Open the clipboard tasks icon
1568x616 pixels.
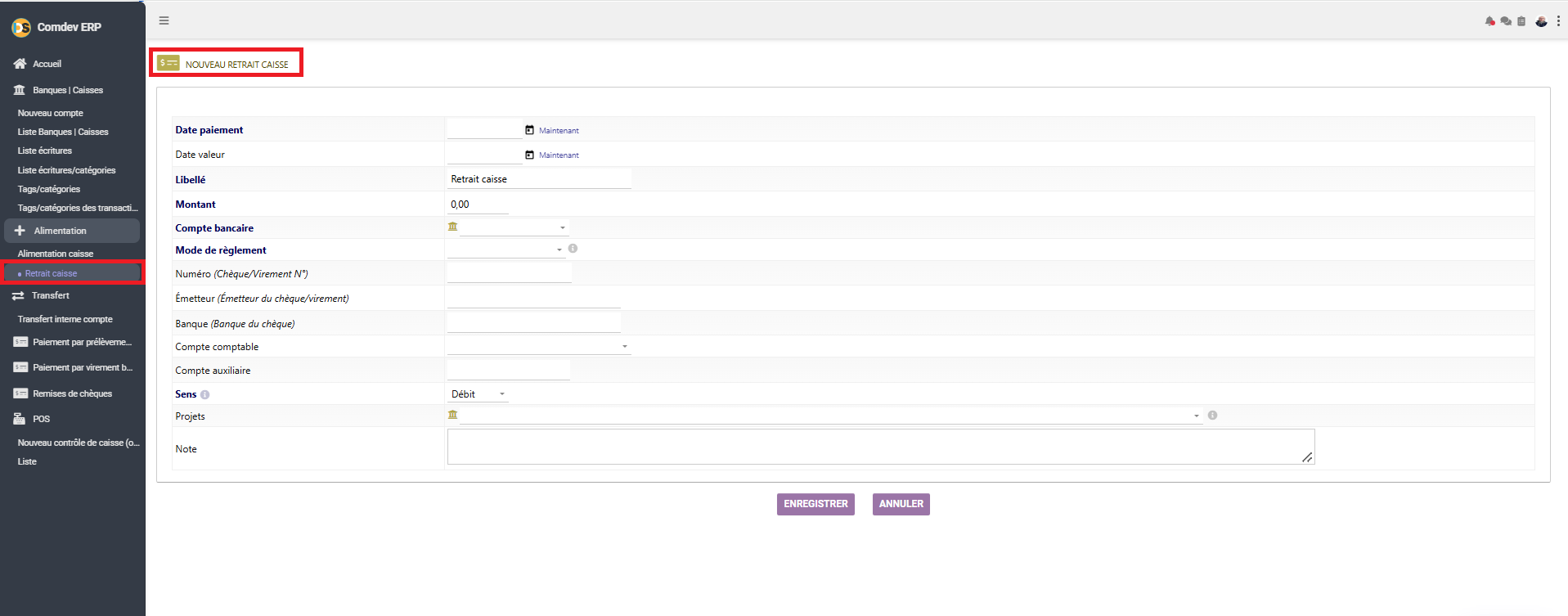click(1521, 21)
